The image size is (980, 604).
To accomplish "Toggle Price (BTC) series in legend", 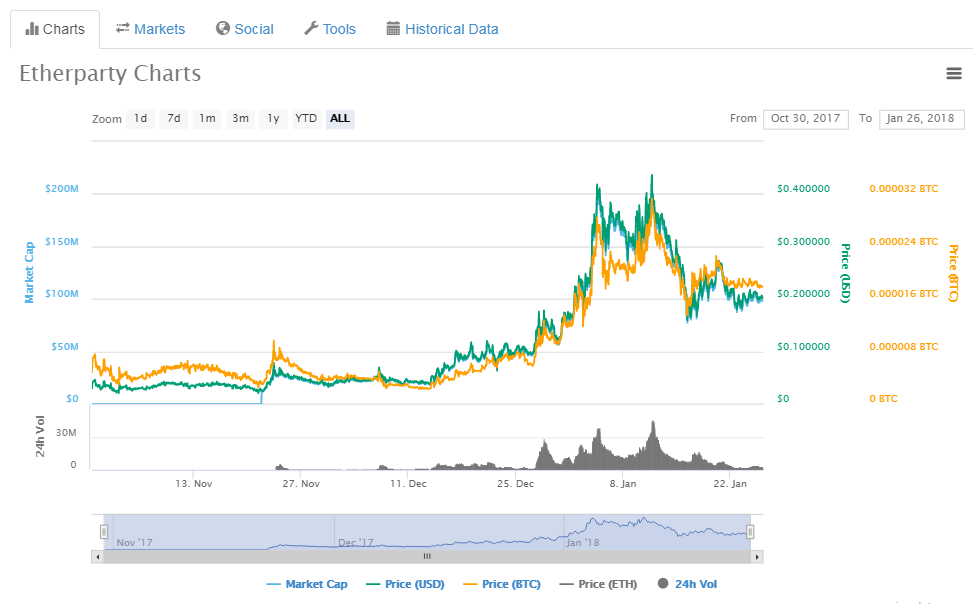I will pyautogui.click(x=502, y=584).
